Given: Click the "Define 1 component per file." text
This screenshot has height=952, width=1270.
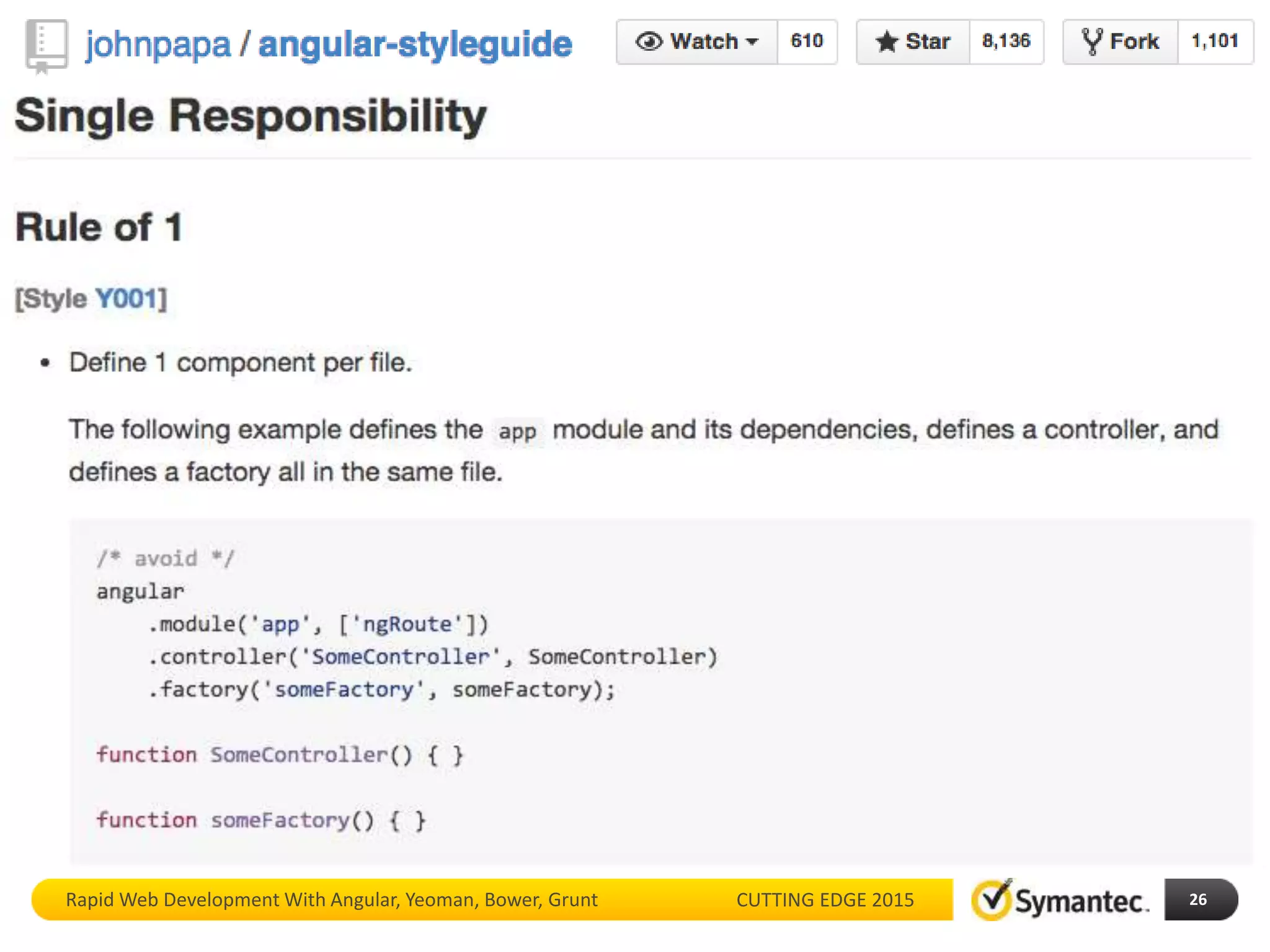Looking at the screenshot, I should tap(240, 363).
